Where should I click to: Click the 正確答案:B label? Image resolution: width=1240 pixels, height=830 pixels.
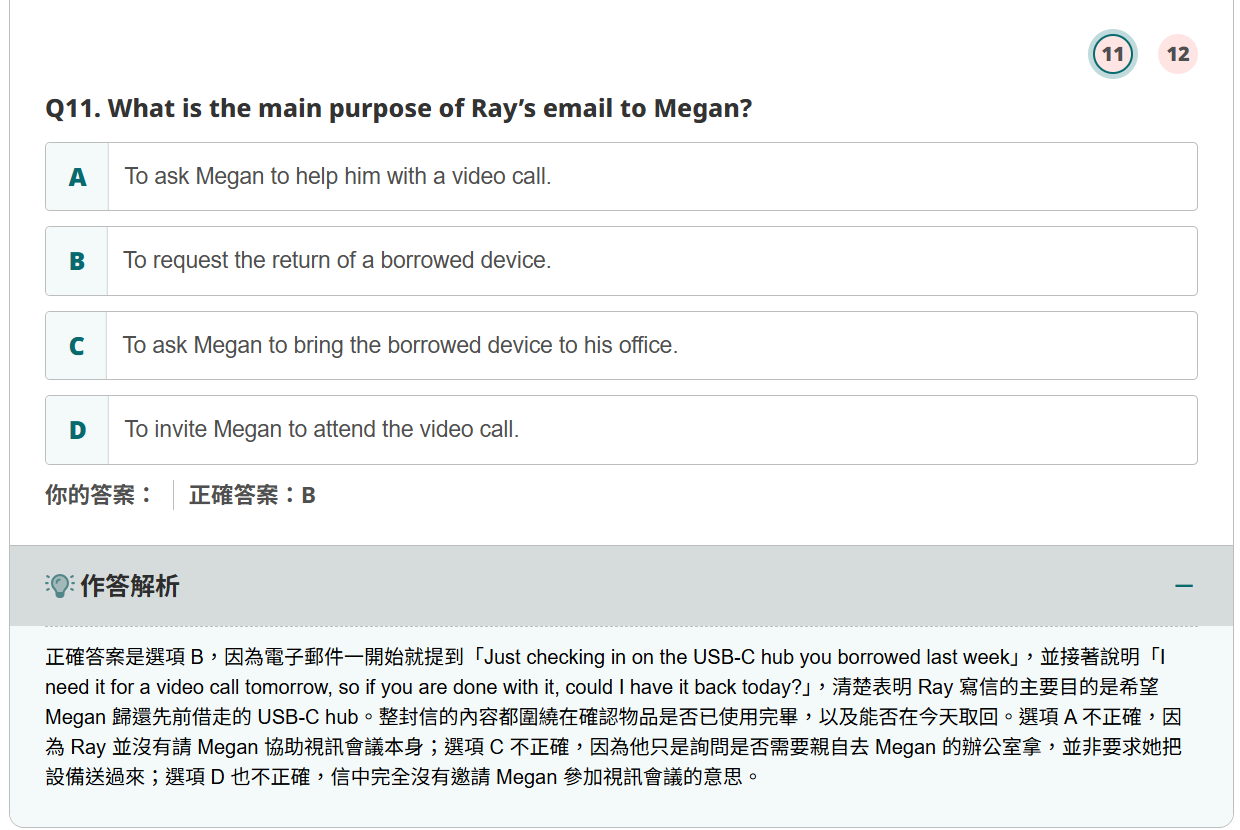pyautogui.click(x=252, y=495)
